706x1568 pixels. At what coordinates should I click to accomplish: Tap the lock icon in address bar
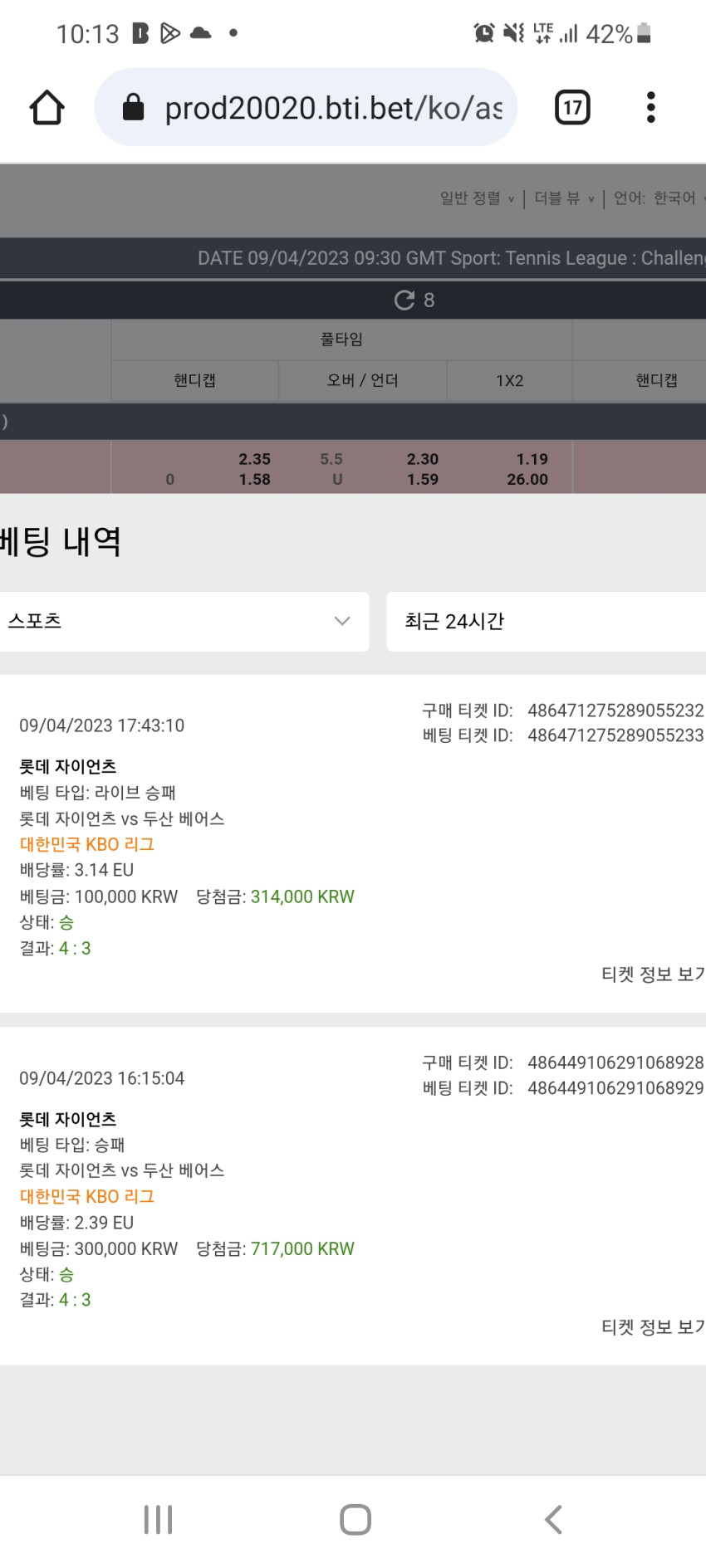(133, 107)
